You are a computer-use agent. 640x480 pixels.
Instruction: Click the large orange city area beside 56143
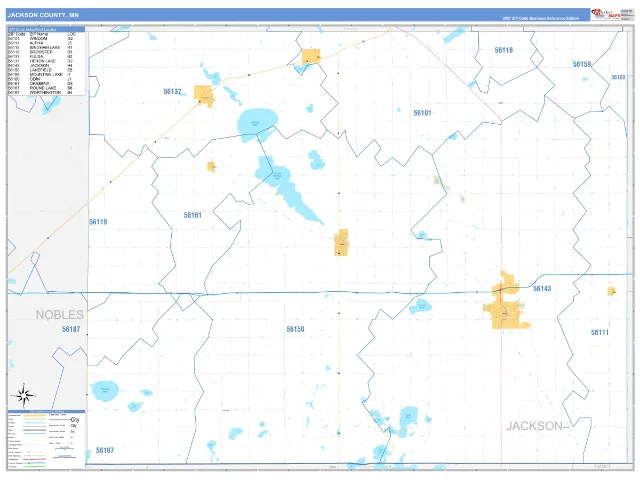(x=505, y=301)
